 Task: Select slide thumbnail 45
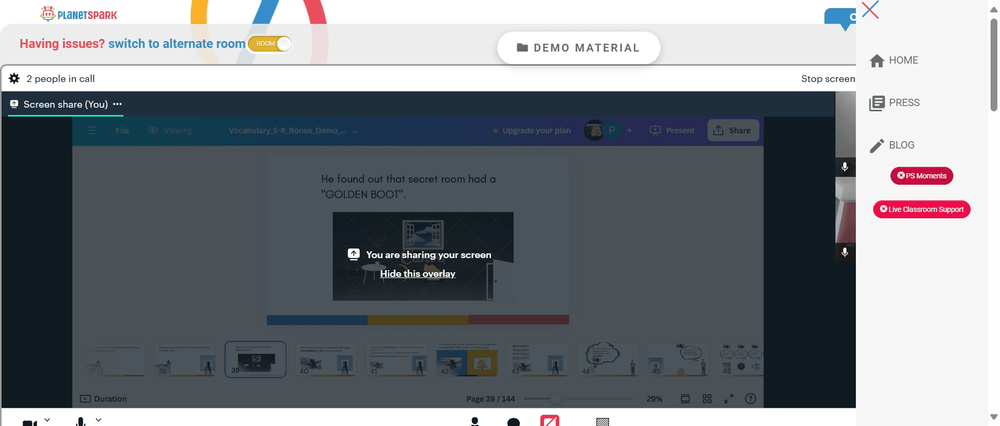(x=680, y=360)
